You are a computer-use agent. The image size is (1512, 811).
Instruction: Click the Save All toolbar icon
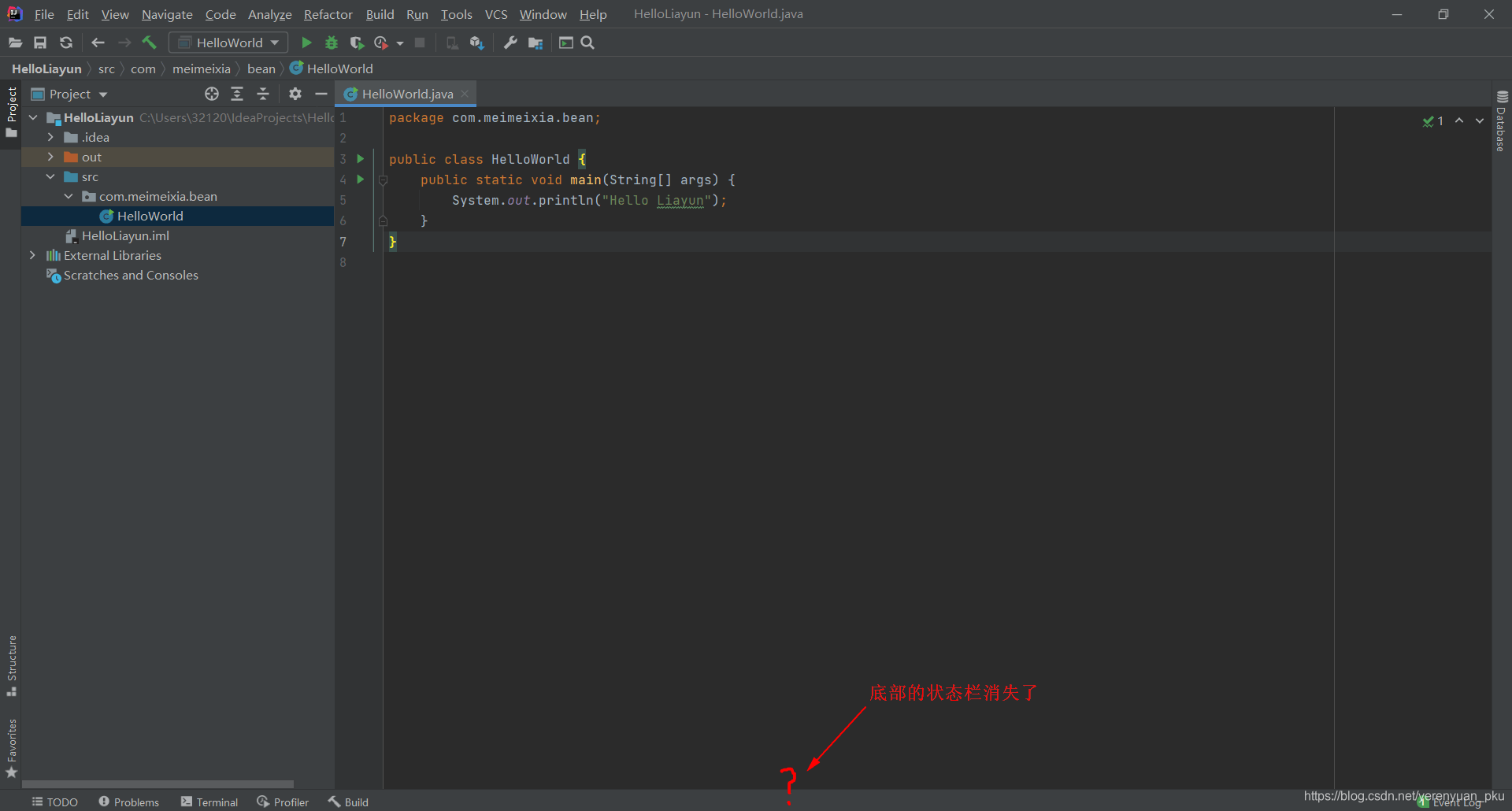(40, 43)
